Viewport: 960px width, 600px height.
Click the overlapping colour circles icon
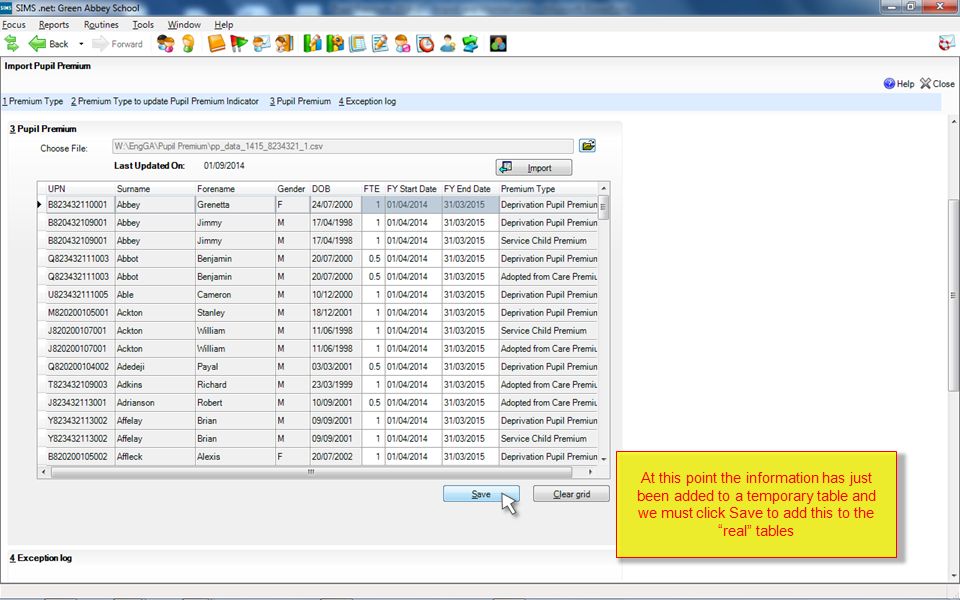tap(498, 44)
